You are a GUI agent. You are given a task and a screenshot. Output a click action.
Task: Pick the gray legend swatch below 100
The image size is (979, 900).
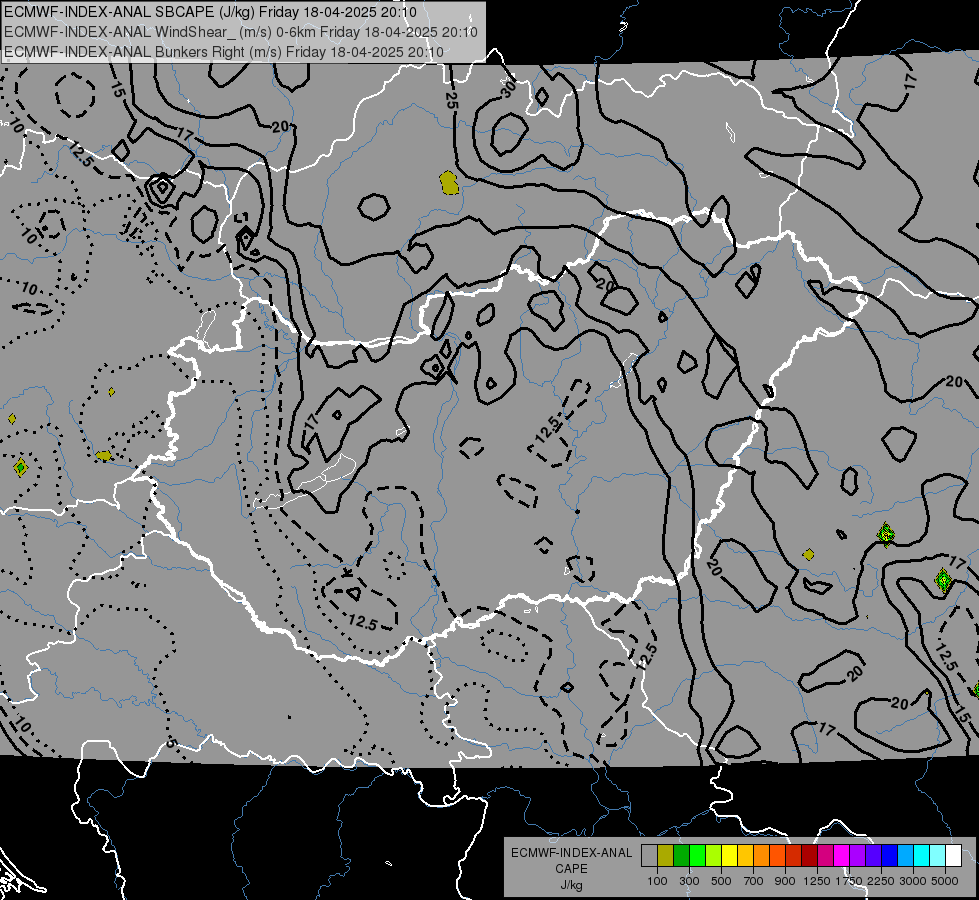pyautogui.click(x=650, y=856)
